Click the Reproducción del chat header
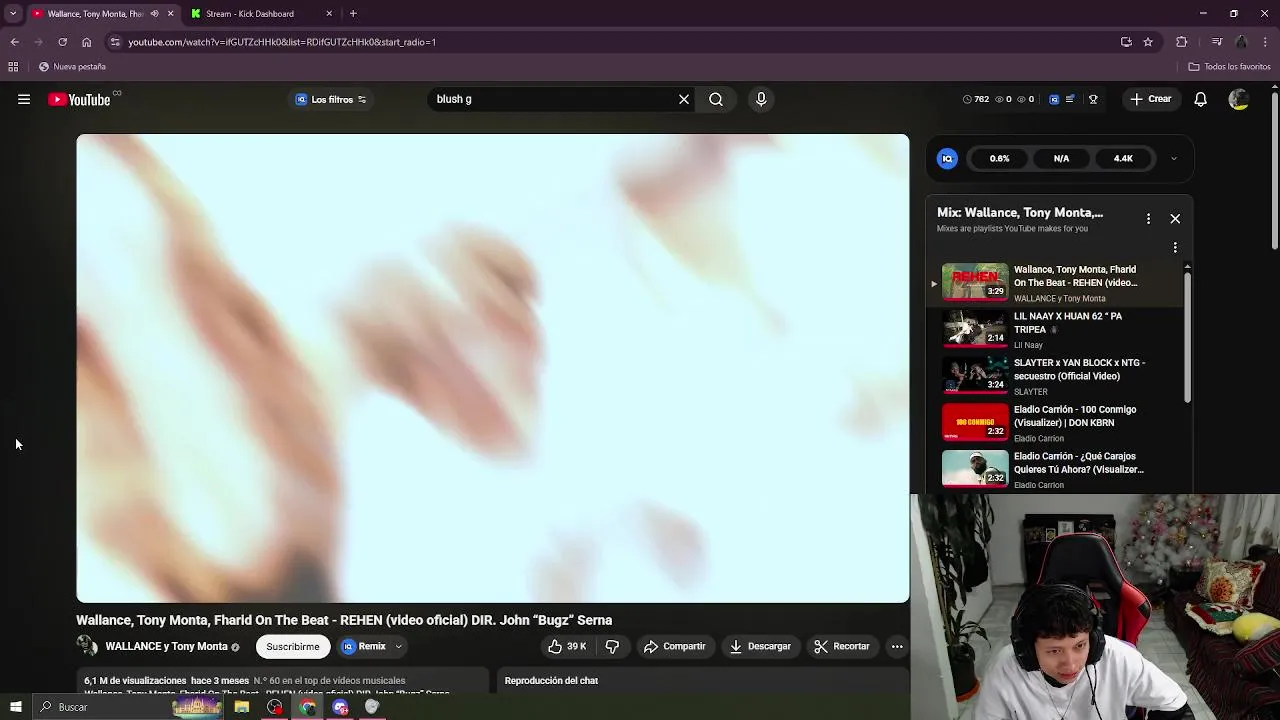The image size is (1280, 720). (551, 681)
